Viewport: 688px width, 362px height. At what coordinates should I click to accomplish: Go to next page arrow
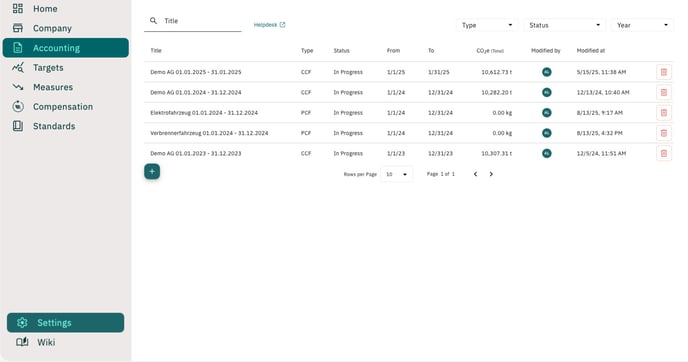(491, 174)
